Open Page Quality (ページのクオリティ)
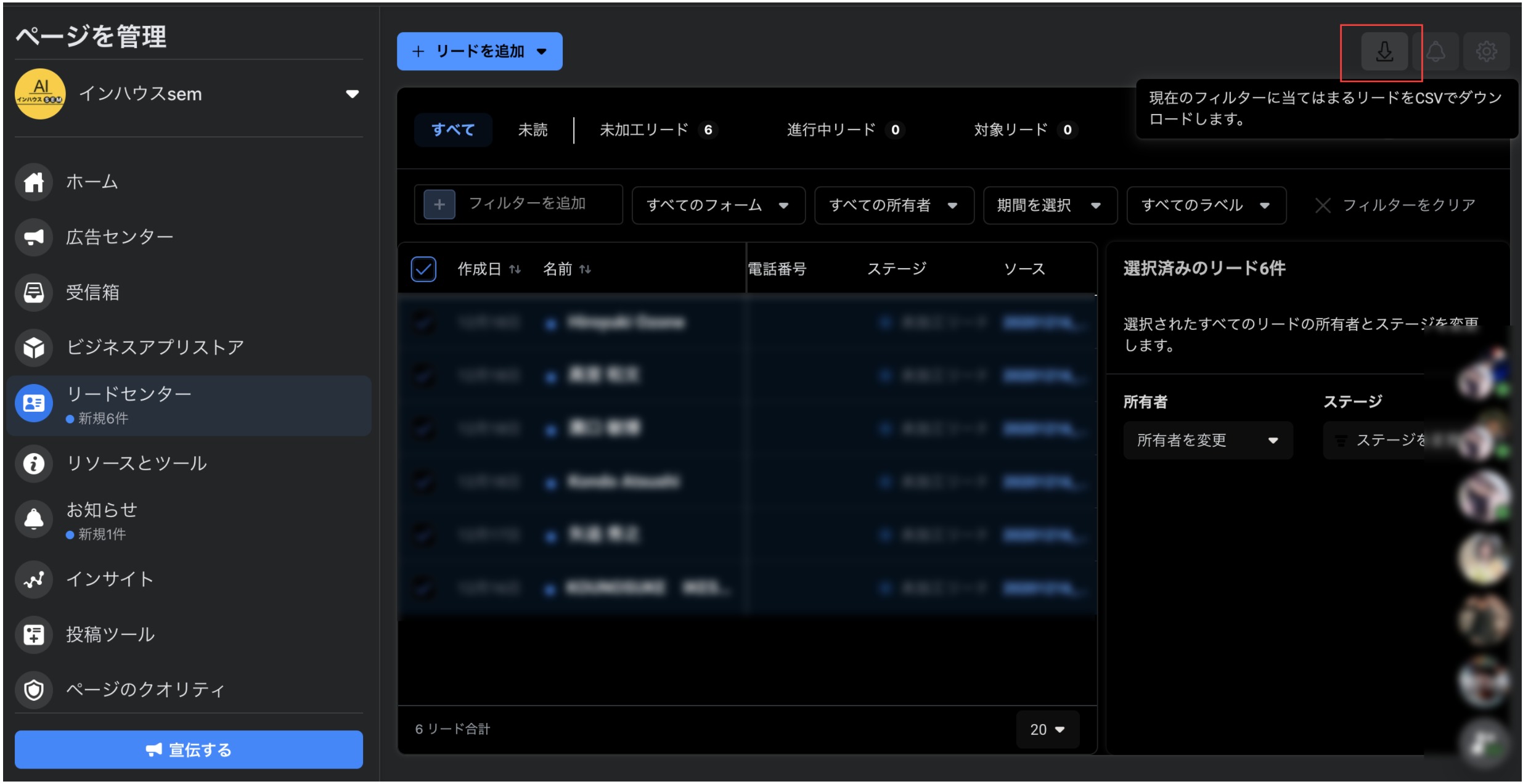 pyautogui.click(x=145, y=689)
